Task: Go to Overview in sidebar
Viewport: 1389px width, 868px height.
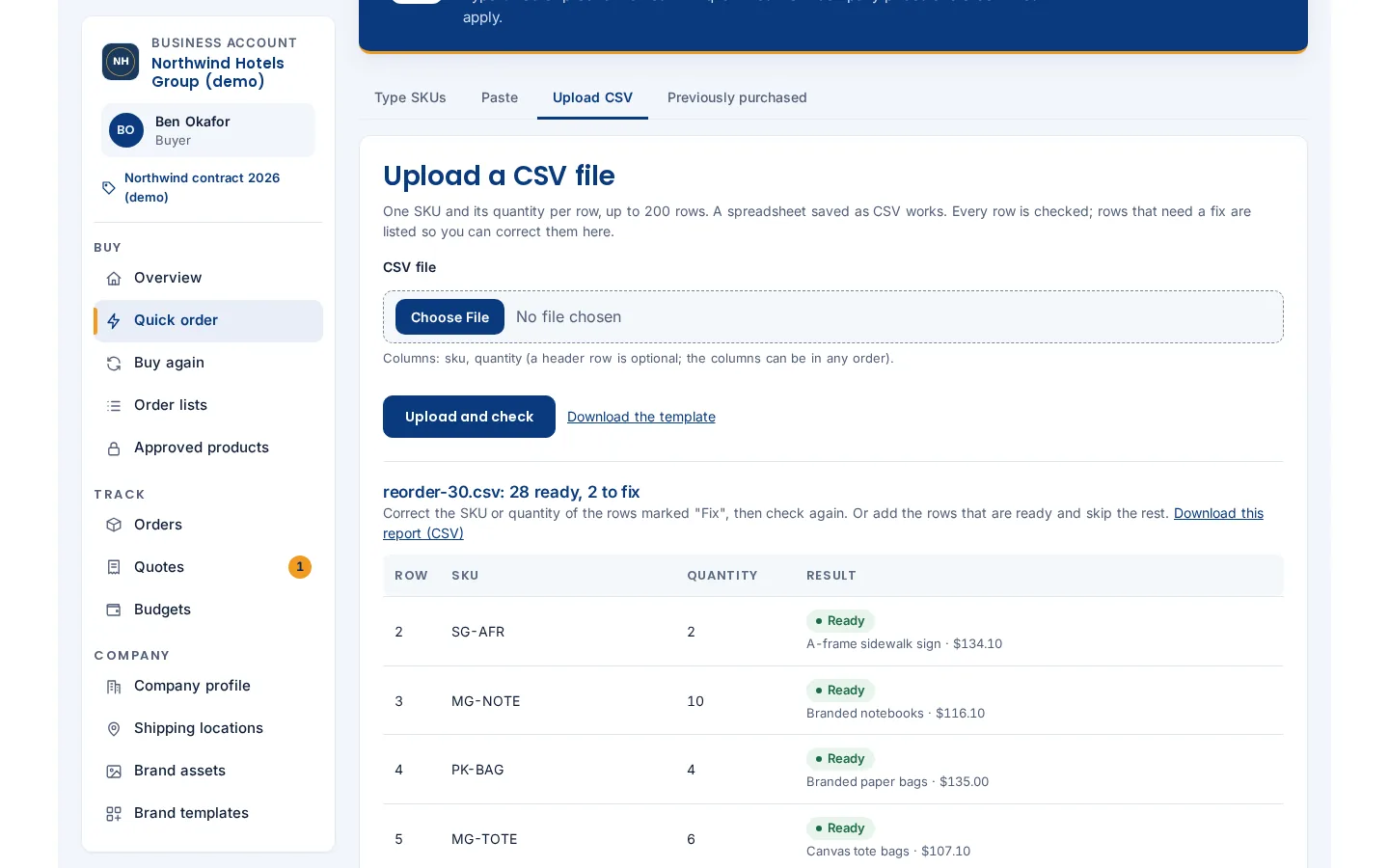Action: tap(208, 279)
